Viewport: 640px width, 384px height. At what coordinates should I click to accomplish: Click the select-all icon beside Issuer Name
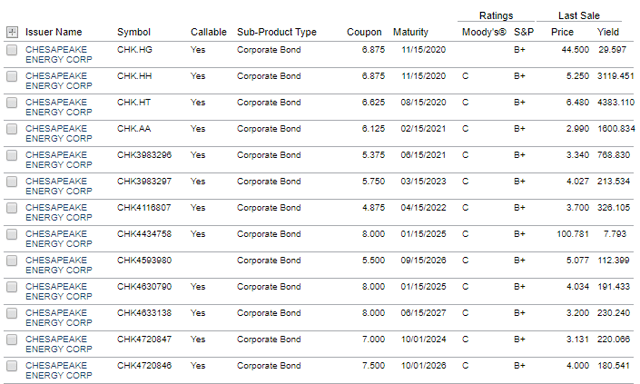click(12, 32)
